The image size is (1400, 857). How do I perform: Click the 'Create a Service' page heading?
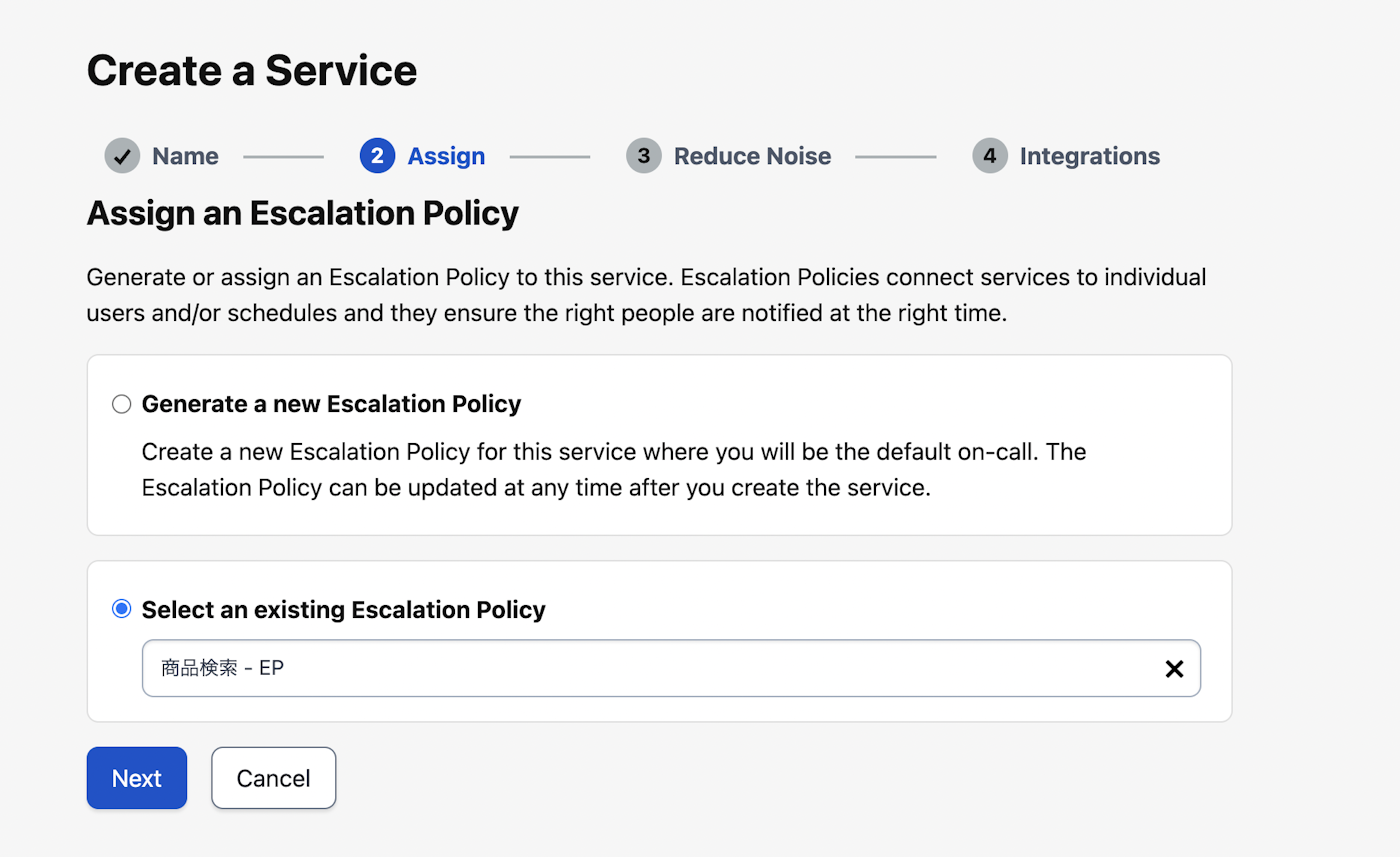coord(252,71)
